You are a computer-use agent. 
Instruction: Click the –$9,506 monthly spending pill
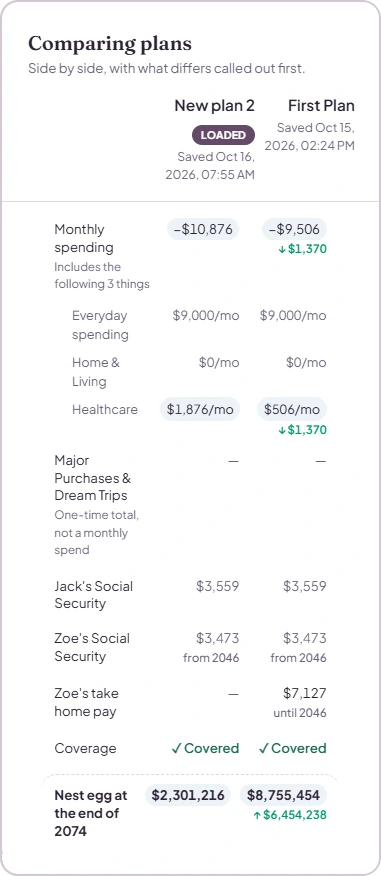coord(294,229)
